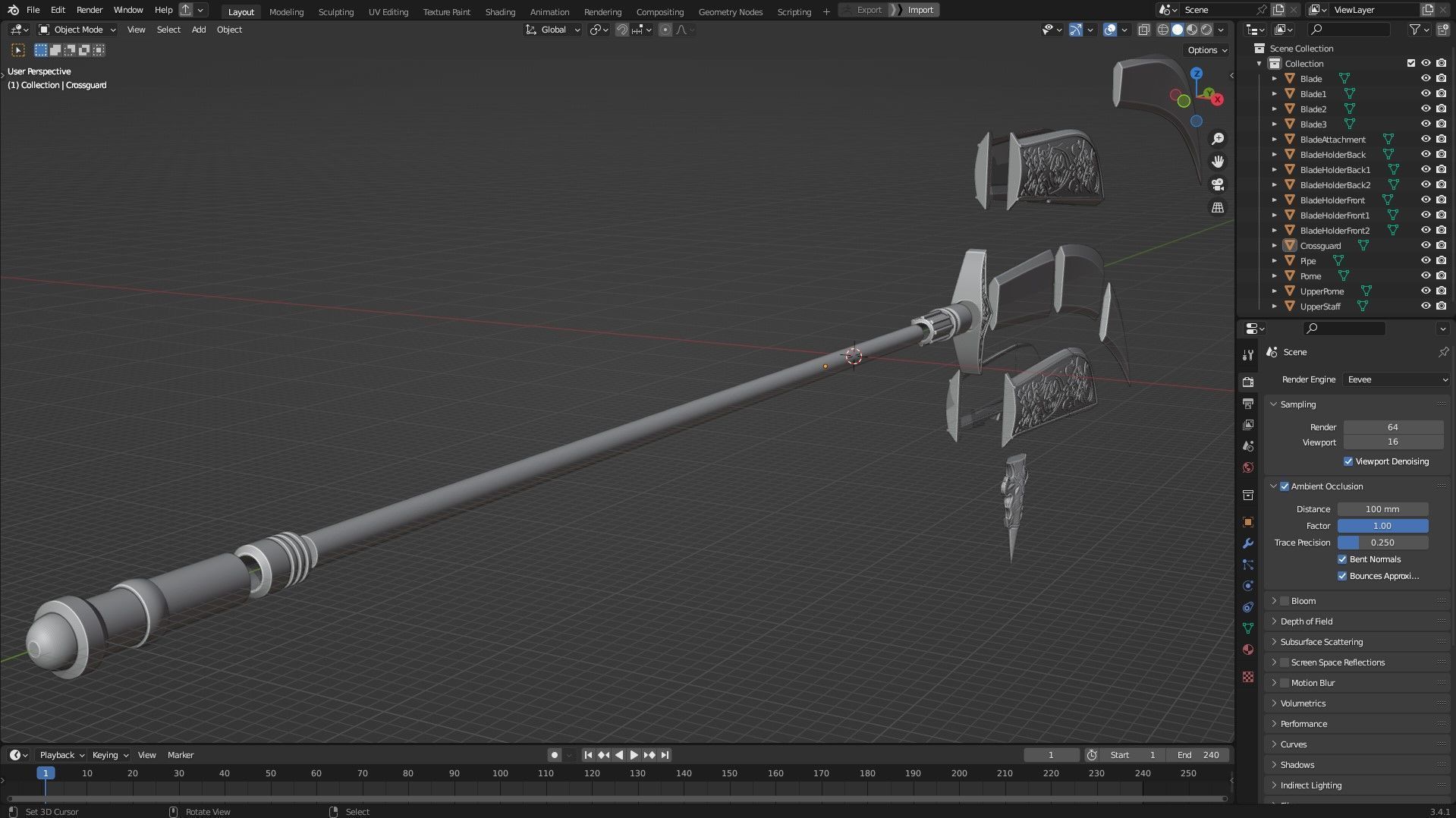1456x818 pixels.
Task: Open the Particles properties tab
Action: tap(1248, 565)
